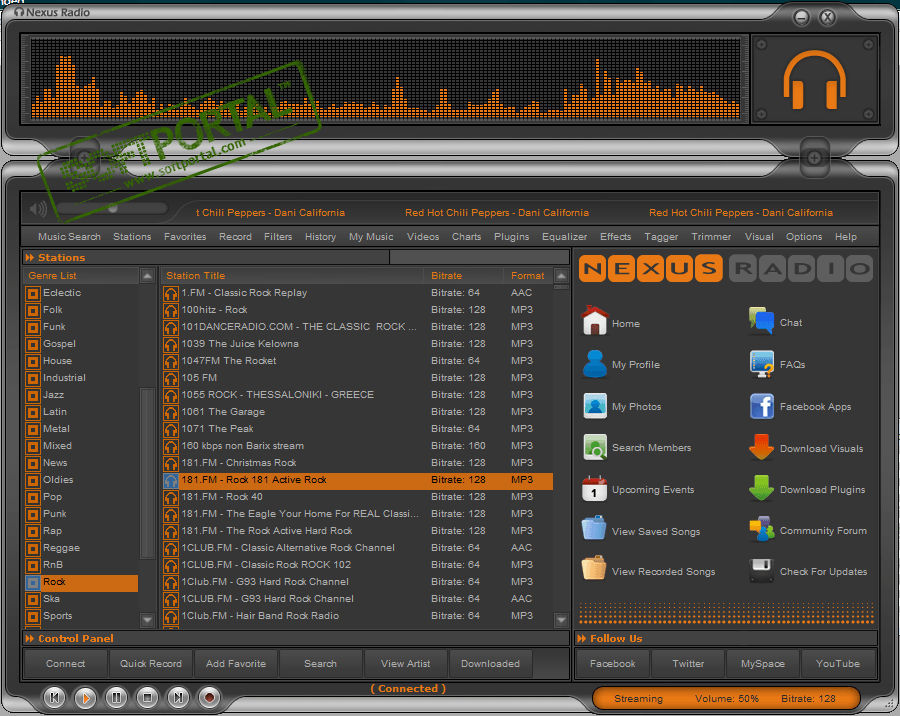Image resolution: width=900 pixels, height=716 pixels.
Task: Expand the Stations panel header arrow
Action: tap(30, 257)
